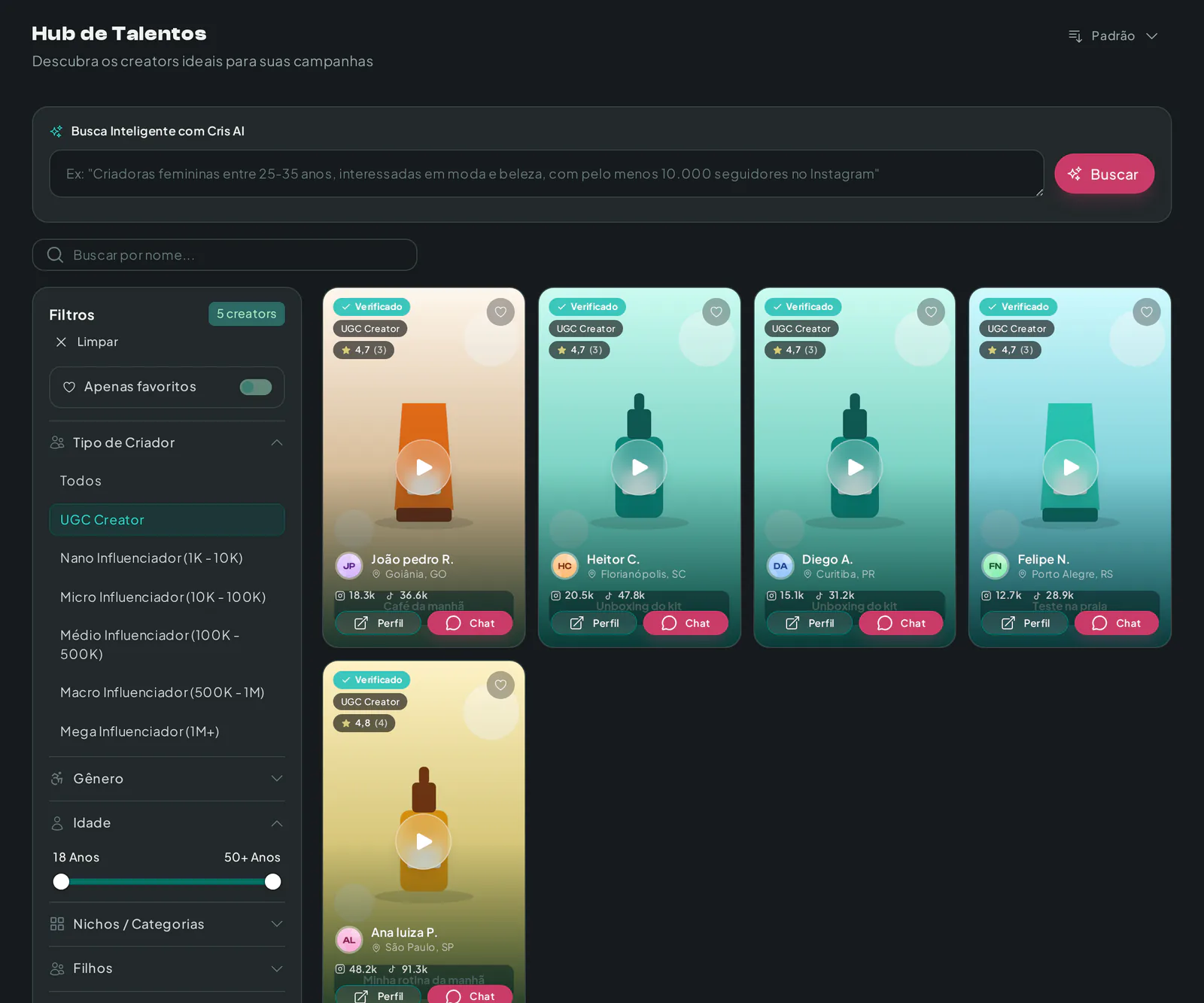This screenshot has height=1003, width=1204.
Task: Focus the Buscar por nome field
Action: [x=224, y=255]
